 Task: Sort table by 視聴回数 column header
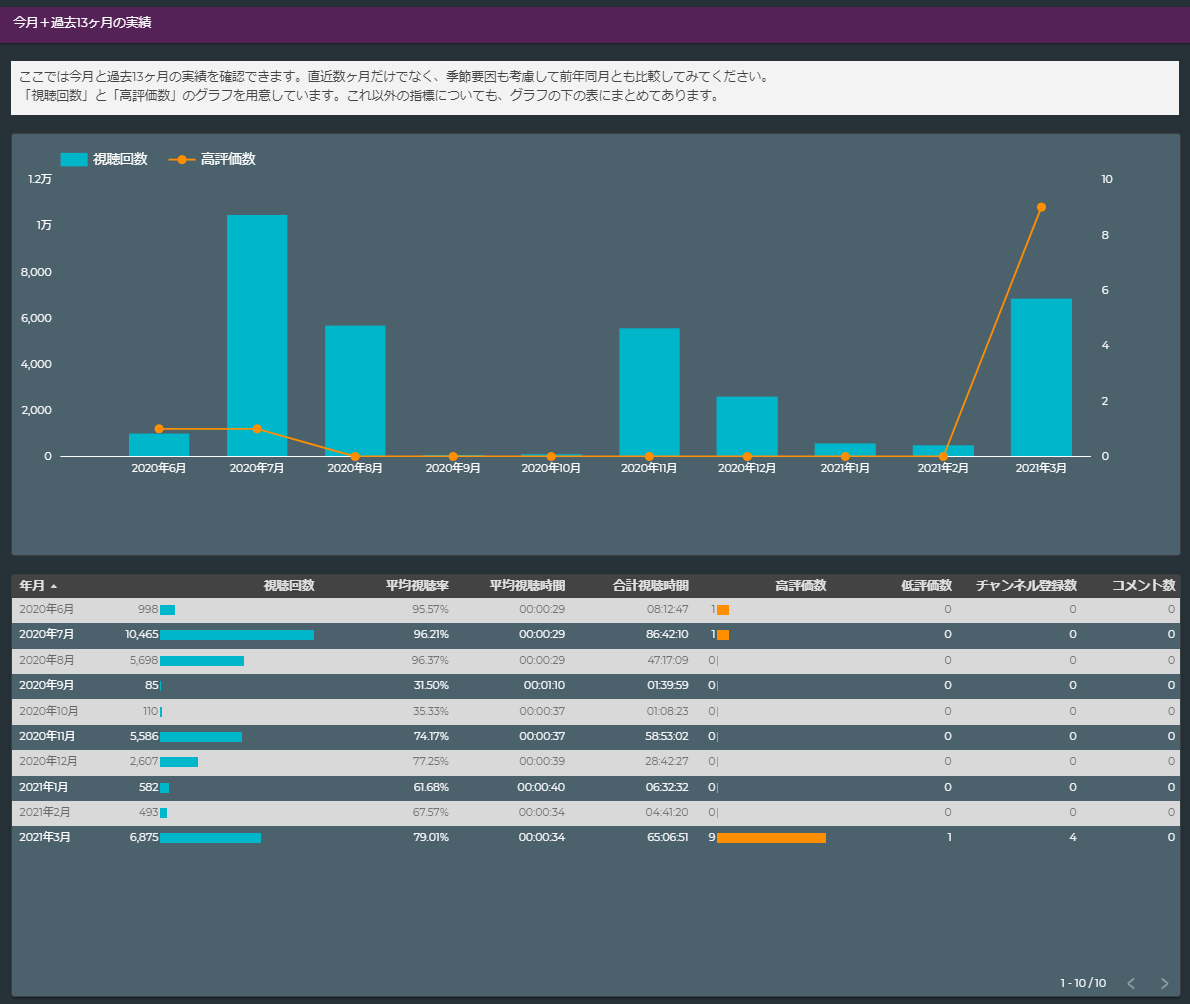point(289,586)
